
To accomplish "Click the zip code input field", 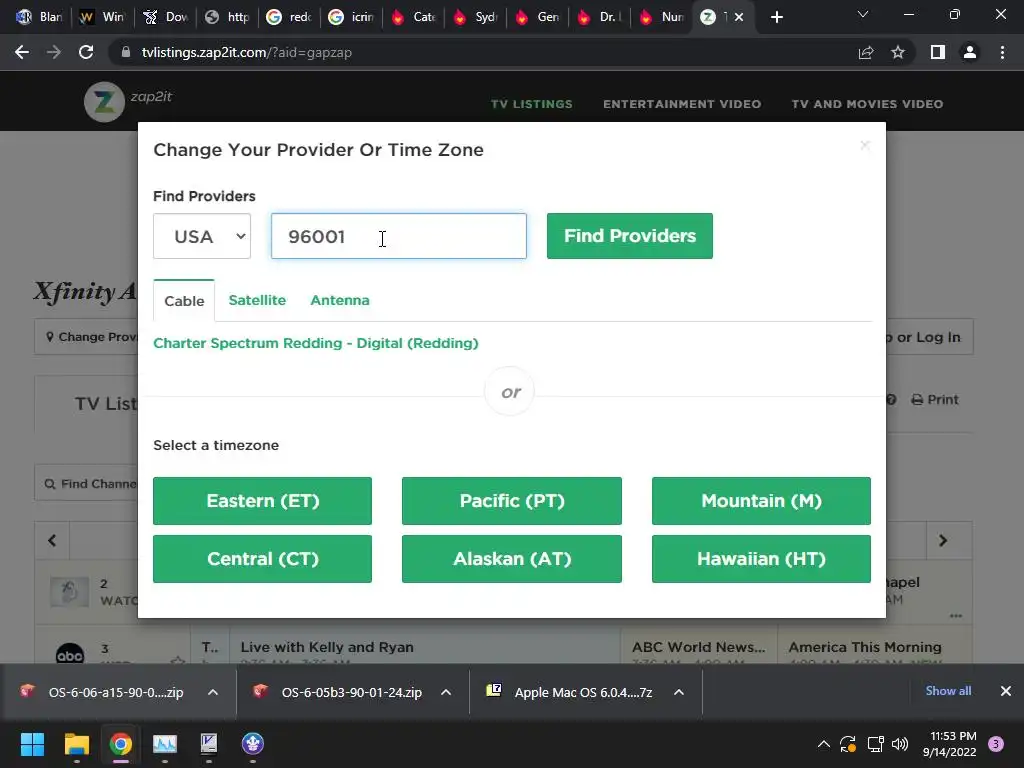I will tap(398, 236).
